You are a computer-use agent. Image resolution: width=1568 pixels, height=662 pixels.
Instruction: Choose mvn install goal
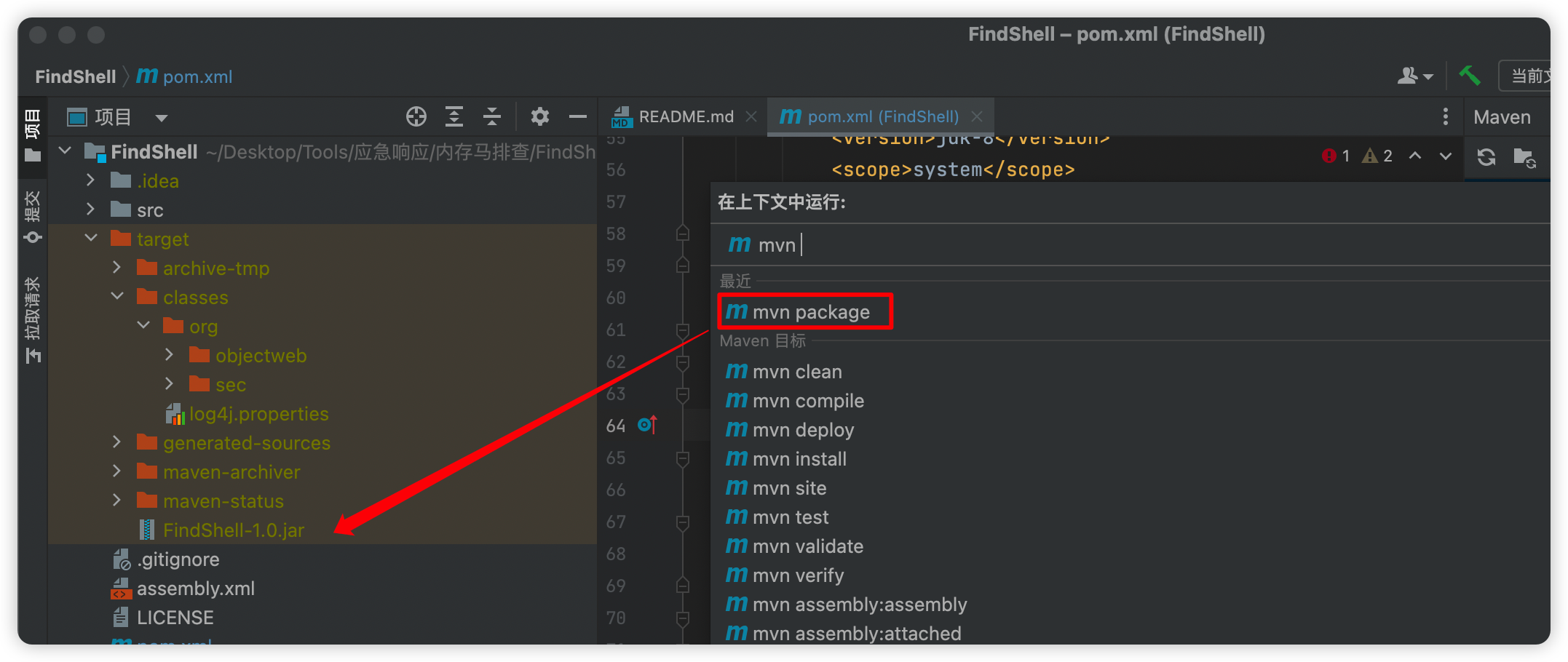[x=799, y=459]
